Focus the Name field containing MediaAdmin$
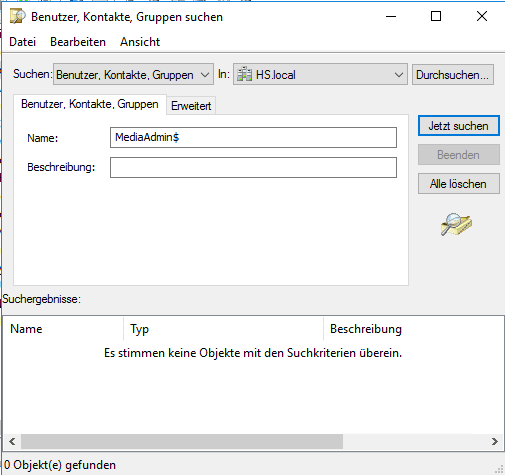 click(x=253, y=137)
